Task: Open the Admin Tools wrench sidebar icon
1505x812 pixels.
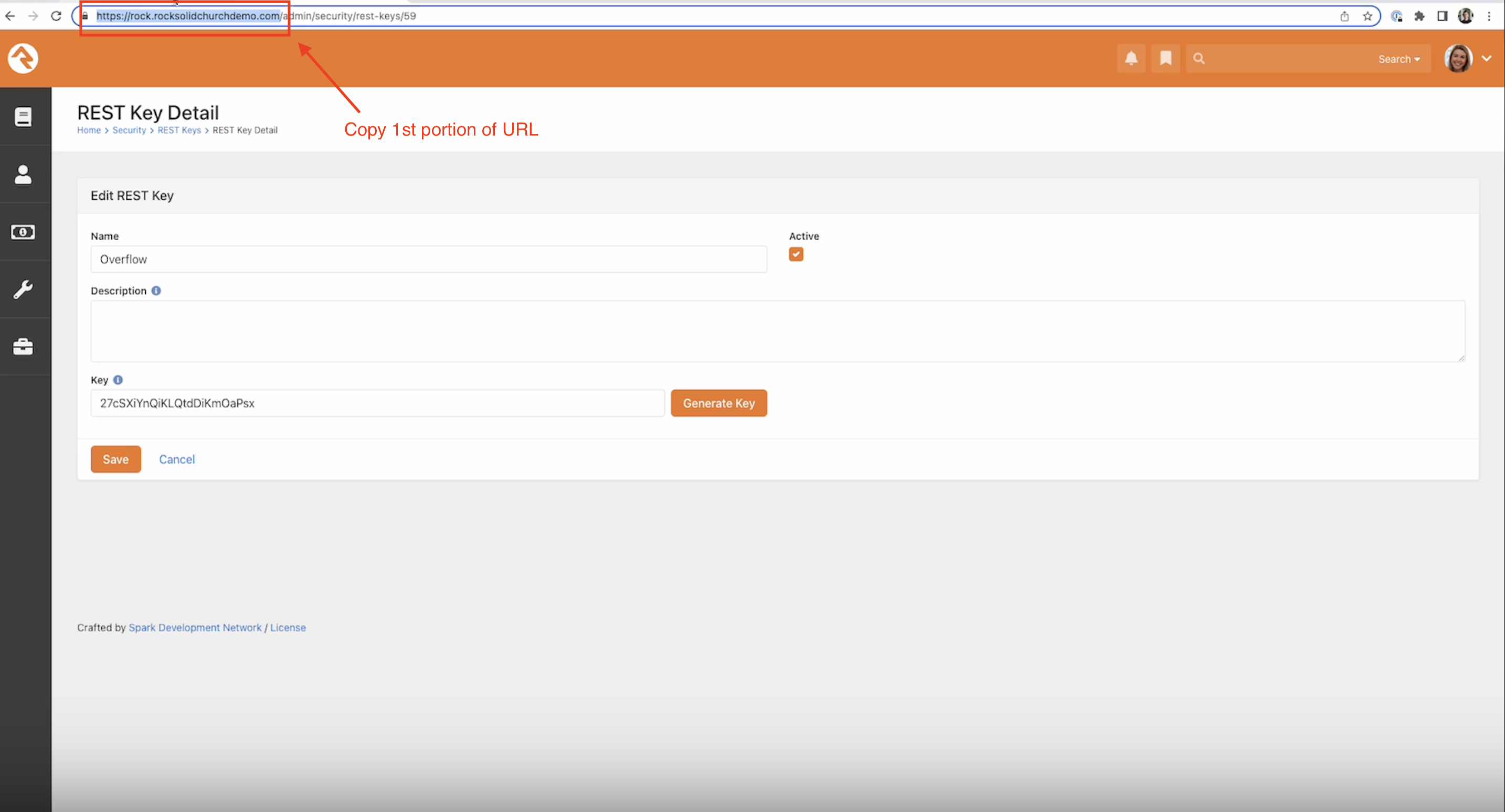Action: [x=24, y=289]
